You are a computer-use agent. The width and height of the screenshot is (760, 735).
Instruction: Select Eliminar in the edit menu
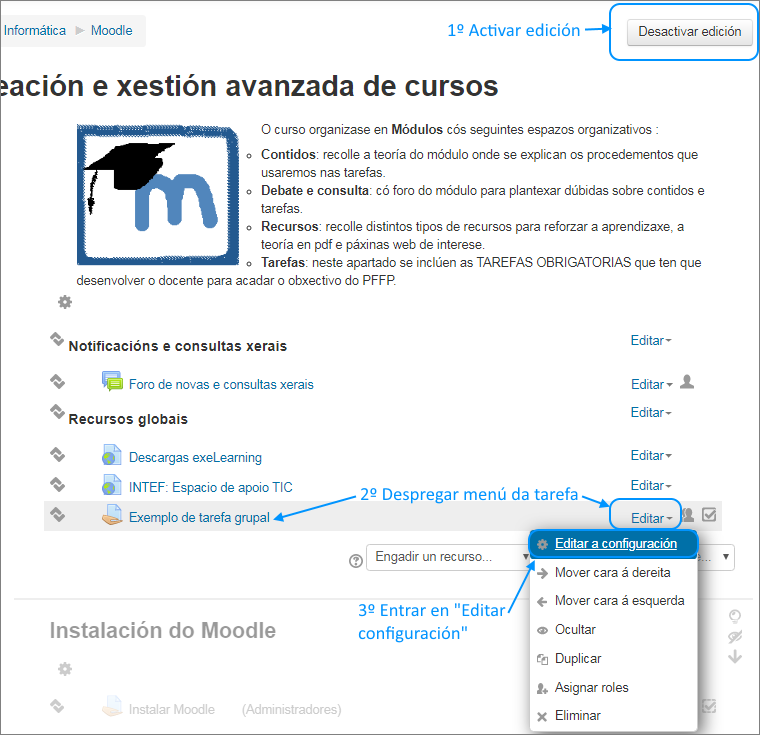613,716
